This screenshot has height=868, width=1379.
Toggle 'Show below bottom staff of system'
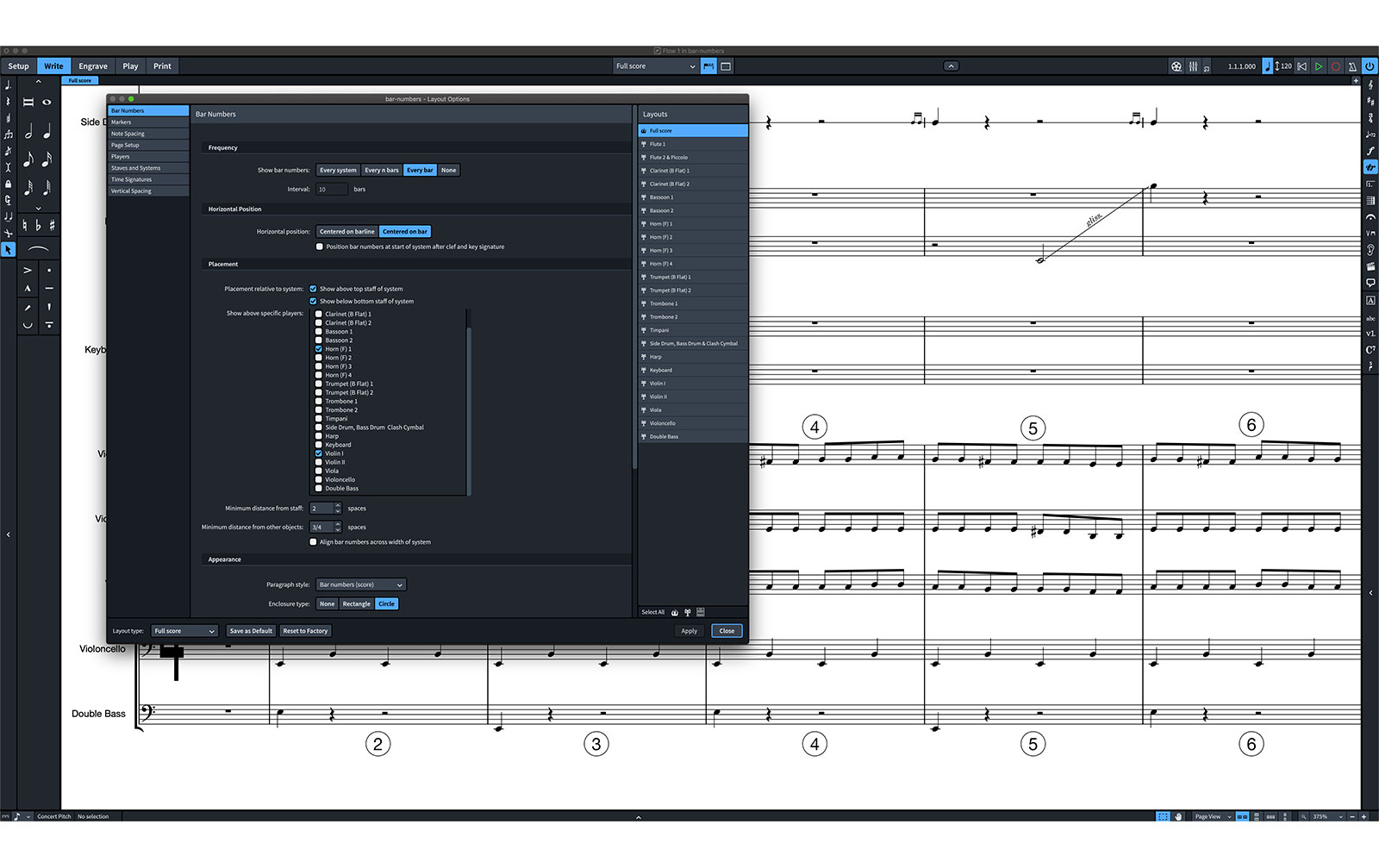313,301
